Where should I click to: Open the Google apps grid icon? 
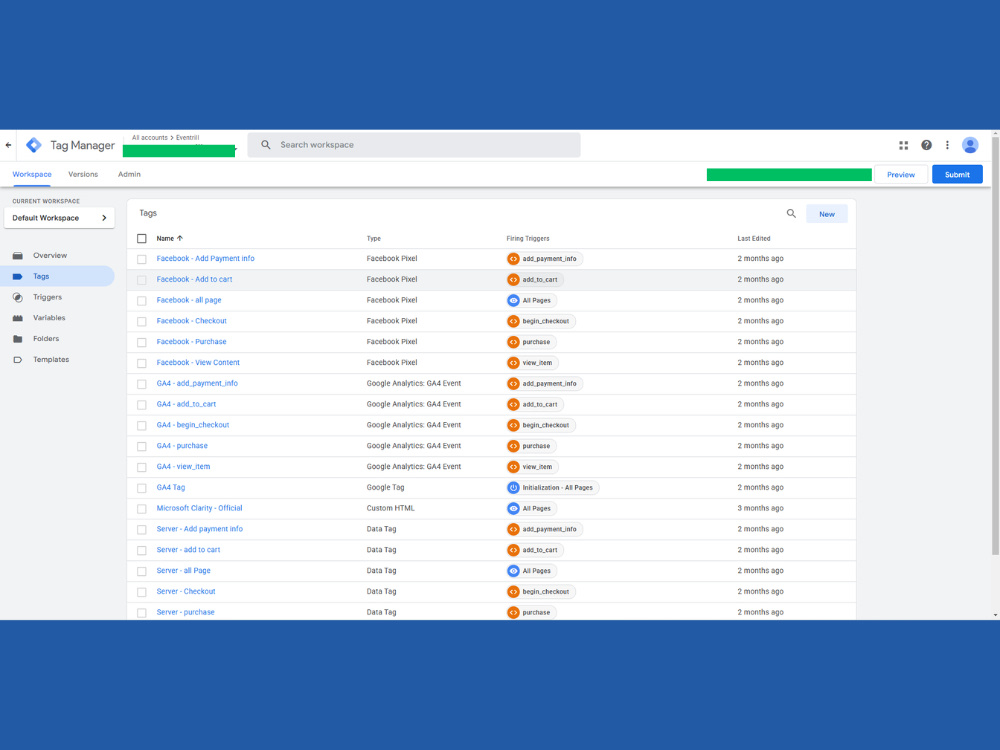click(x=904, y=145)
